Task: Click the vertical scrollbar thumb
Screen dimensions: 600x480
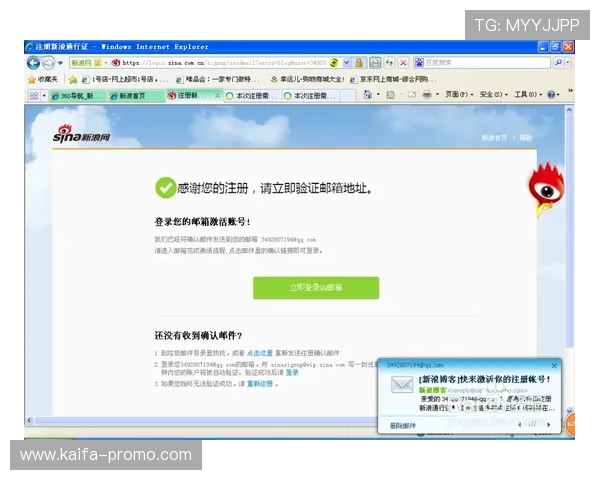Action: 569,231
